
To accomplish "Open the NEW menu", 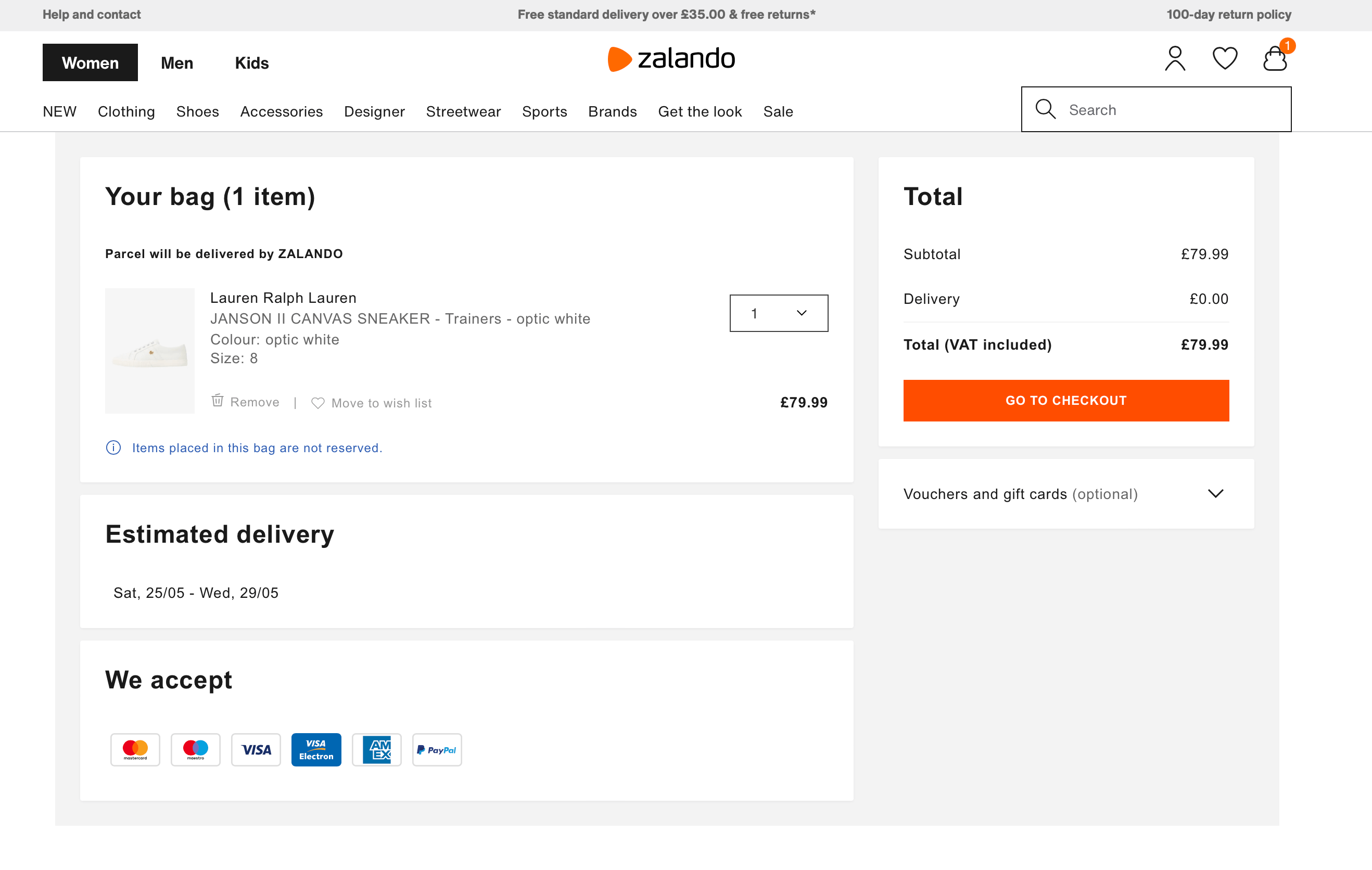I will (x=59, y=112).
